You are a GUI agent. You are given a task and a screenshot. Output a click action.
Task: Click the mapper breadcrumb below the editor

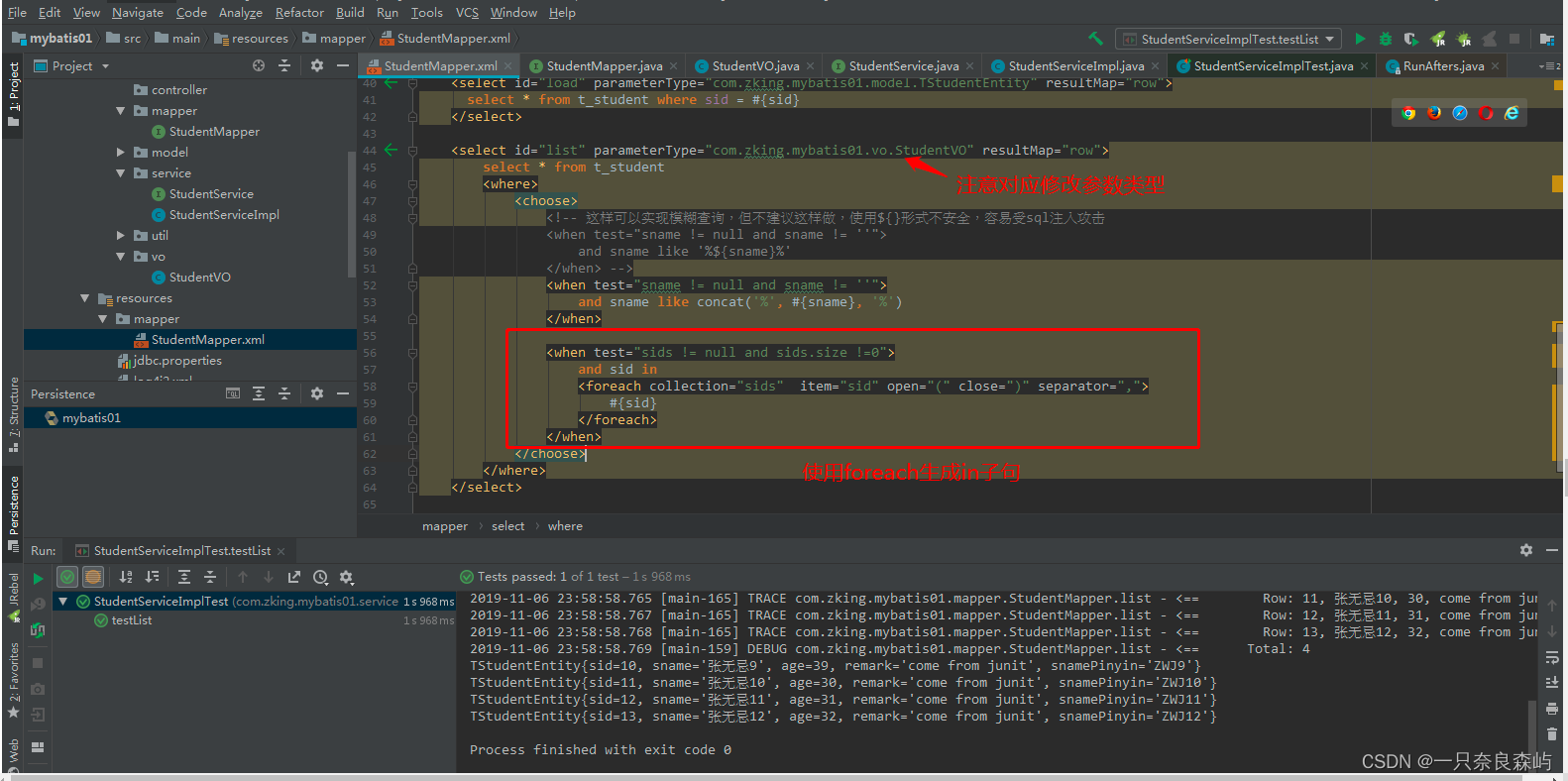(444, 526)
